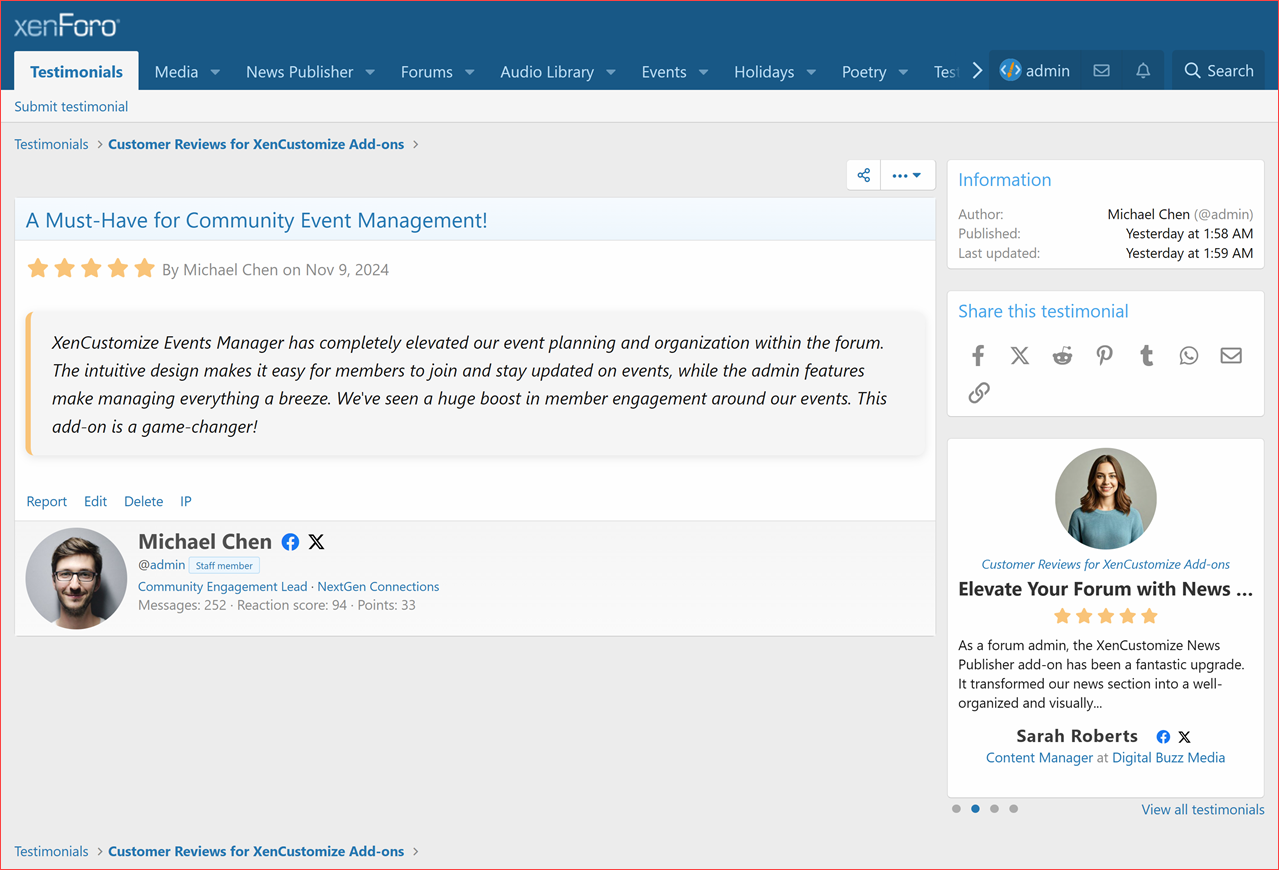Open the Media tab

[x=176, y=72]
